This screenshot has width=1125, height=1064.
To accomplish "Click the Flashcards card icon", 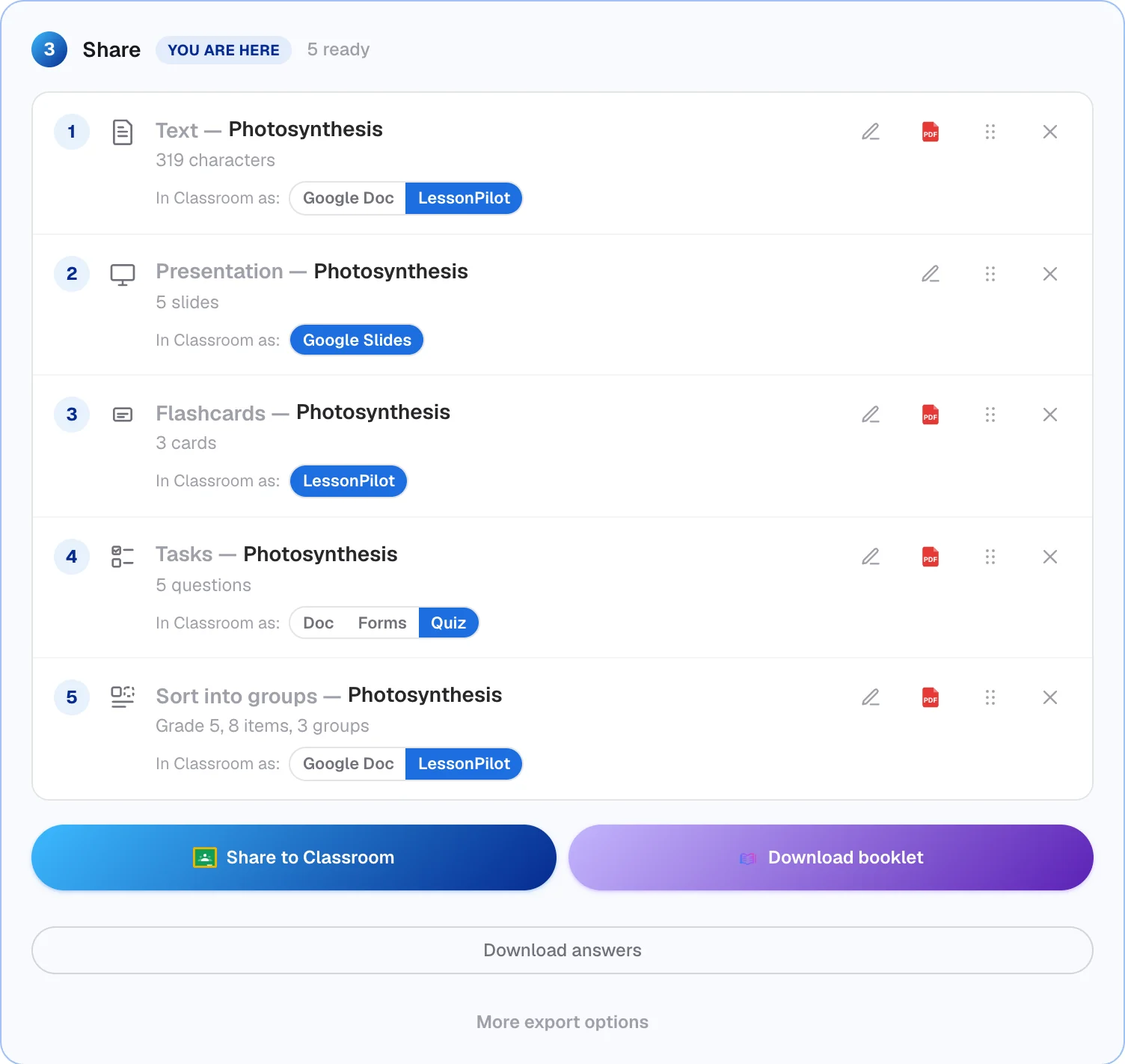I will pos(123,415).
